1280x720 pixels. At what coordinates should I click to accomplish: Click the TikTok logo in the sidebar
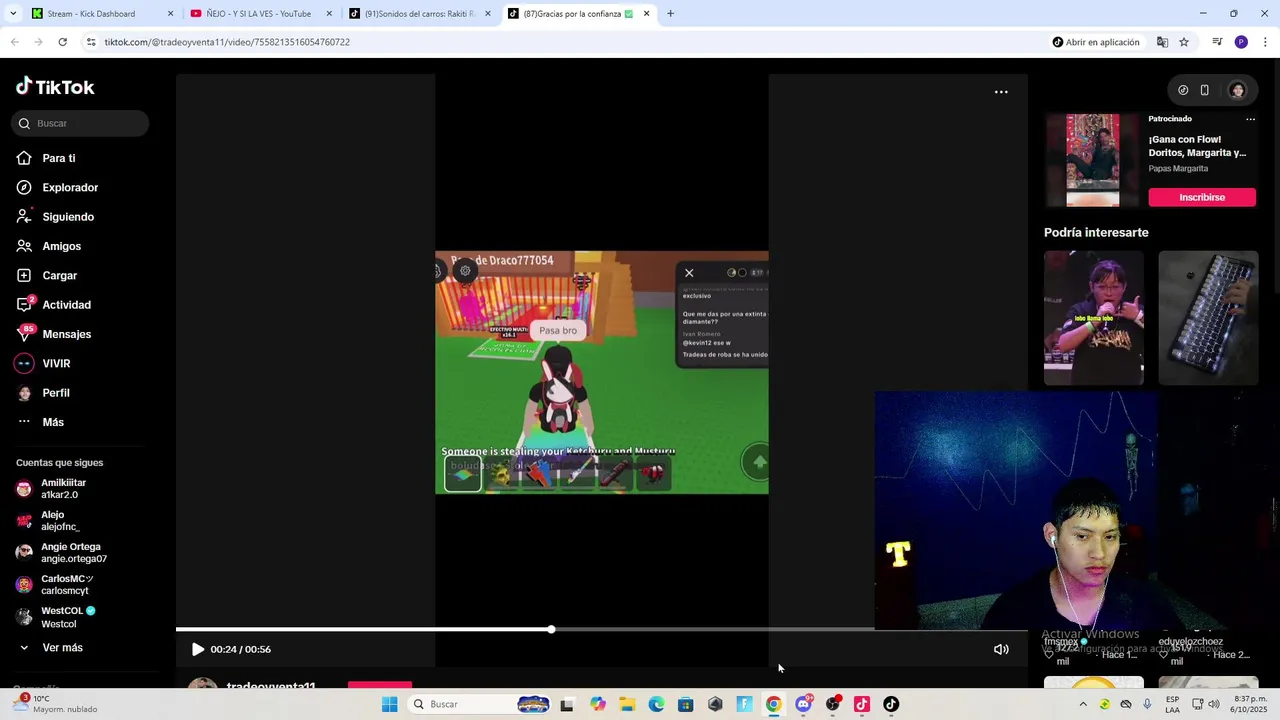pyautogui.click(x=55, y=87)
